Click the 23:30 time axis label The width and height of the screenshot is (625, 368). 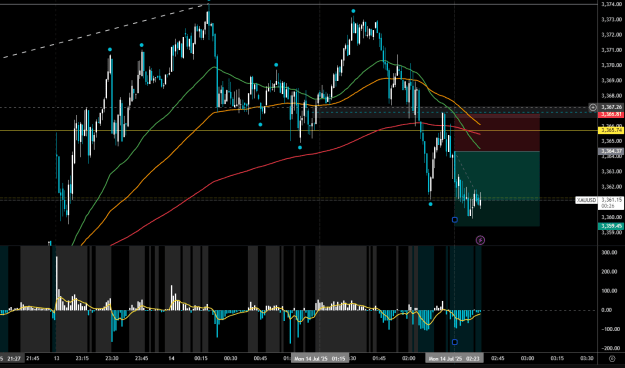point(112,358)
